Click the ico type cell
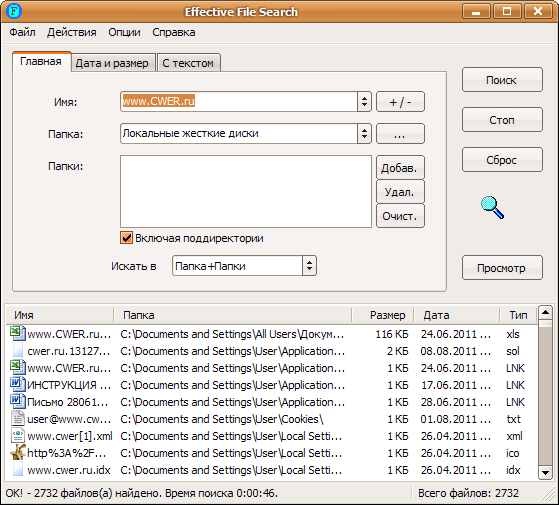The width and height of the screenshot is (559, 505). [x=513, y=453]
